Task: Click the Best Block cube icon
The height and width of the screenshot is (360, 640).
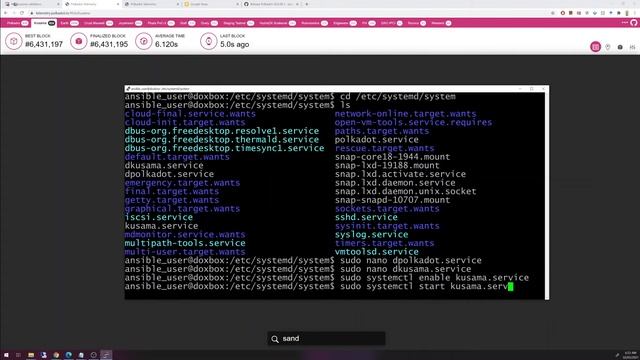Action: 13,42
